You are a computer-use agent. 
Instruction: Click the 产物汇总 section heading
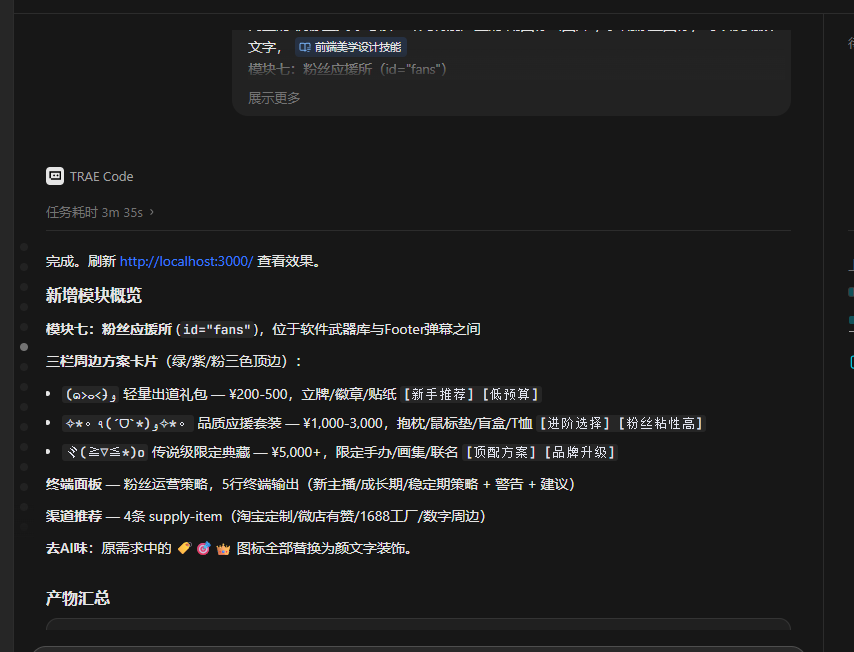coord(78,598)
